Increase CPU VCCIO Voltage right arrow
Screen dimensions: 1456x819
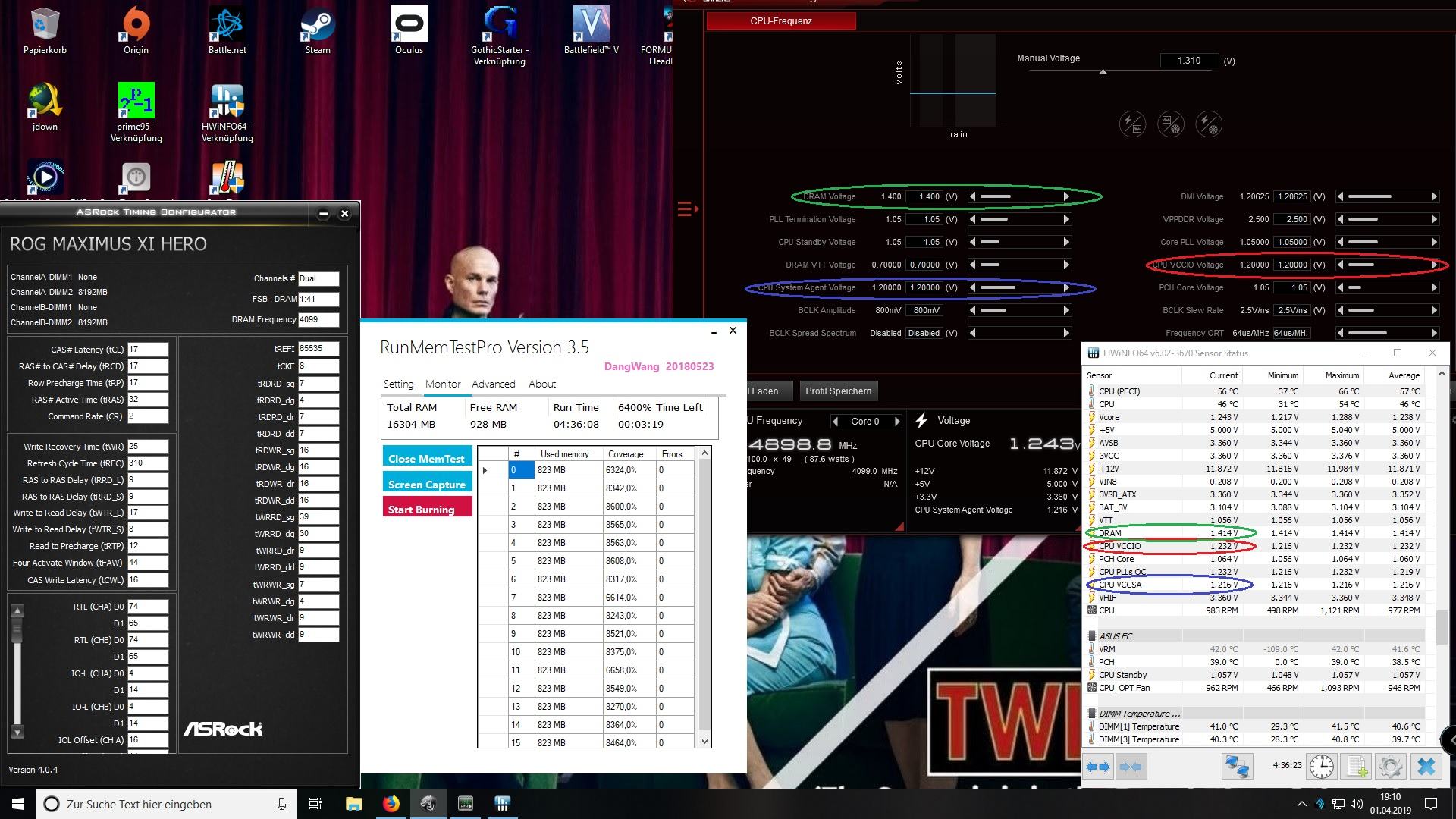point(1433,265)
